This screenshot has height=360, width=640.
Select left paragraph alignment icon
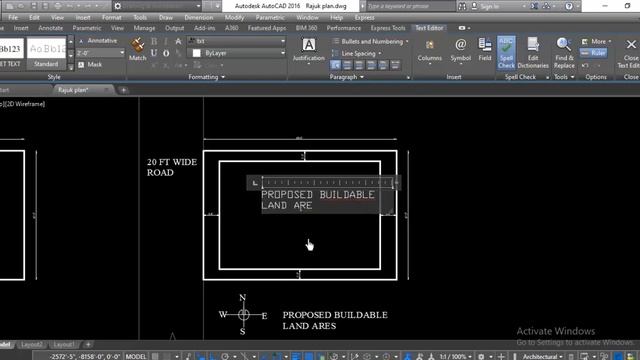click(x=335, y=65)
